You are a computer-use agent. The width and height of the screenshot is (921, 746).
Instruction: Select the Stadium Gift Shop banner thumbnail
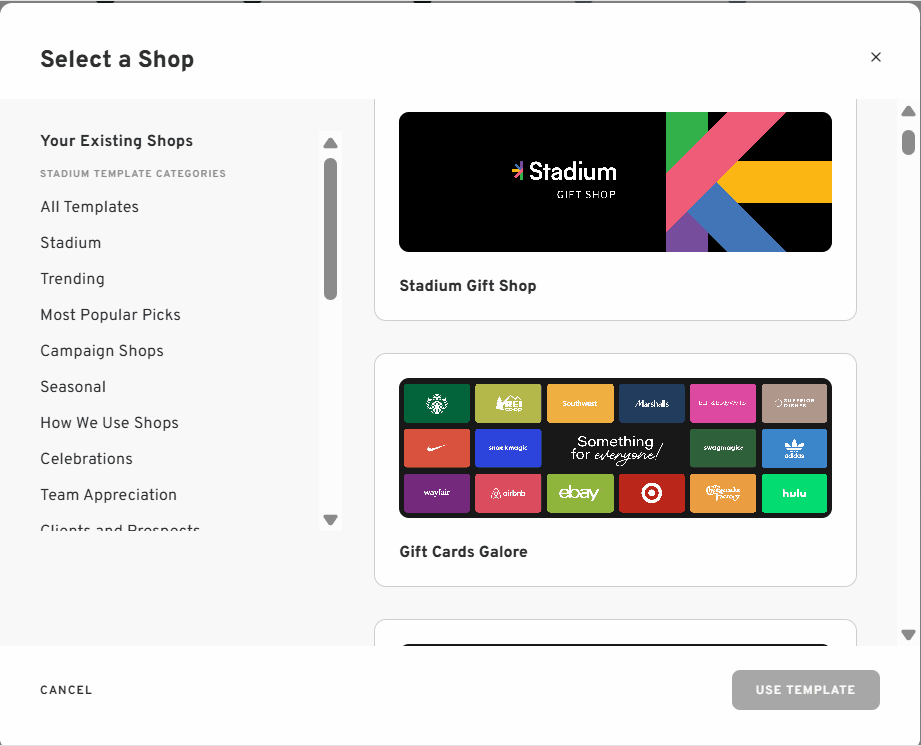point(615,182)
